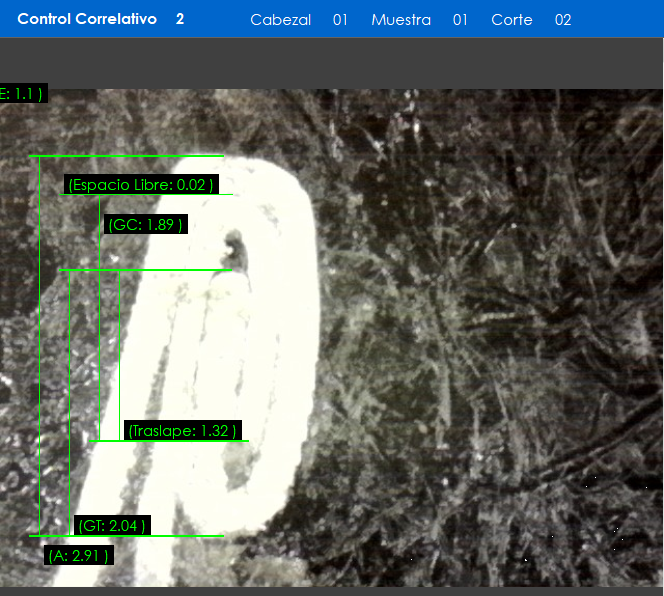Click the Muestra header label
Screen dimensions: 664x596
(x=401, y=20)
